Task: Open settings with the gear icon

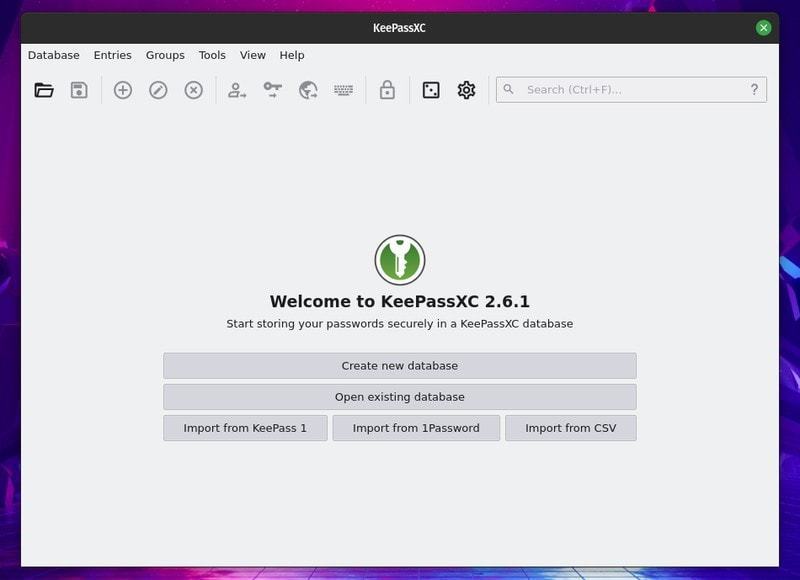Action: point(466,90)
